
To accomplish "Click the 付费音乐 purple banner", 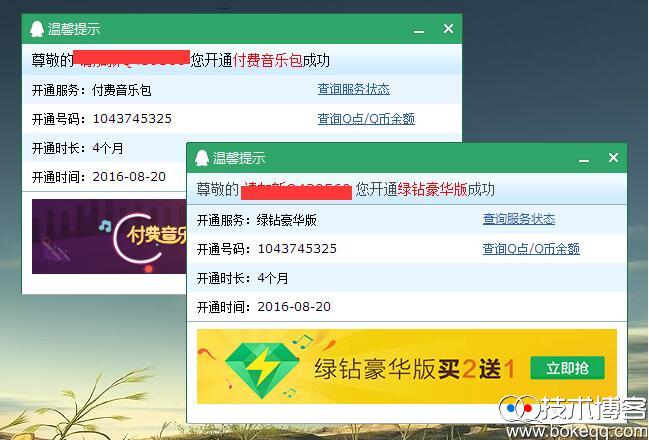I will pos(109,236).
